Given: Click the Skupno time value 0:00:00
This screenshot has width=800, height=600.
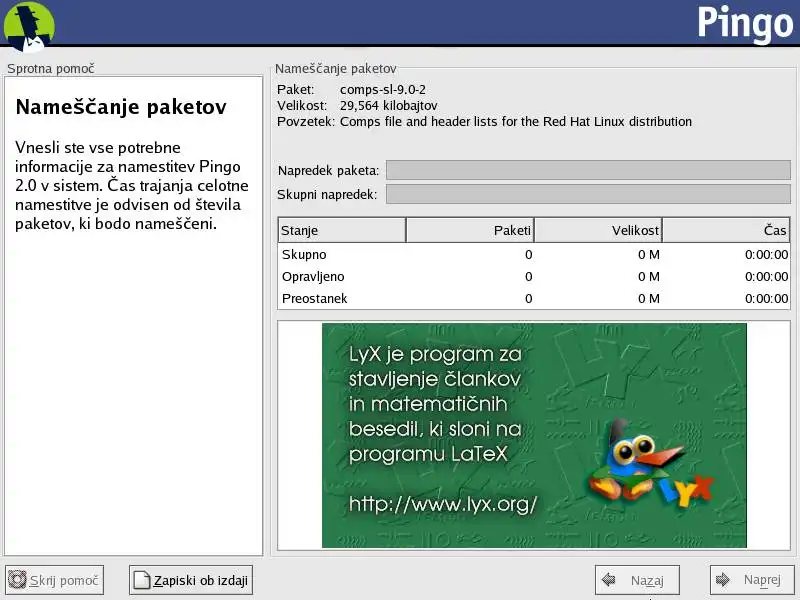Looking at the screenshot, I should 766,255.
